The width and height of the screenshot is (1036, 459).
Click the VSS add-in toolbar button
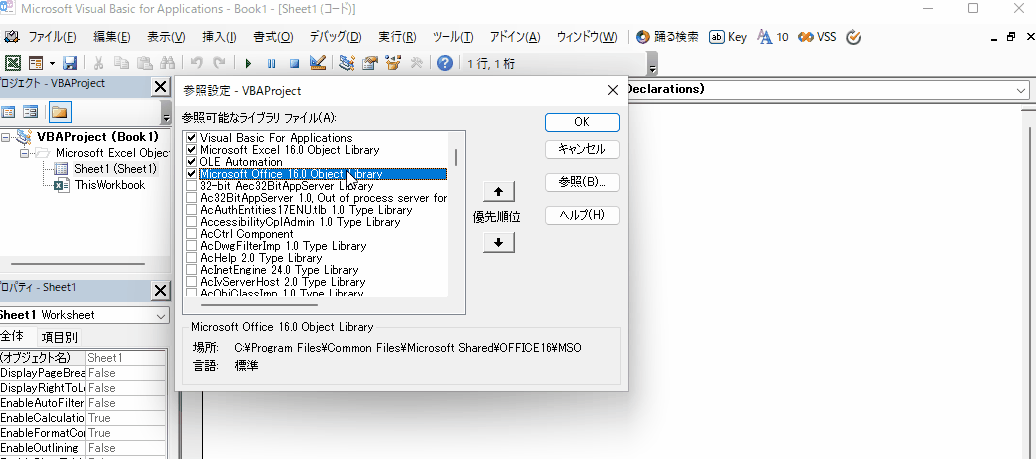click(817, 37)
